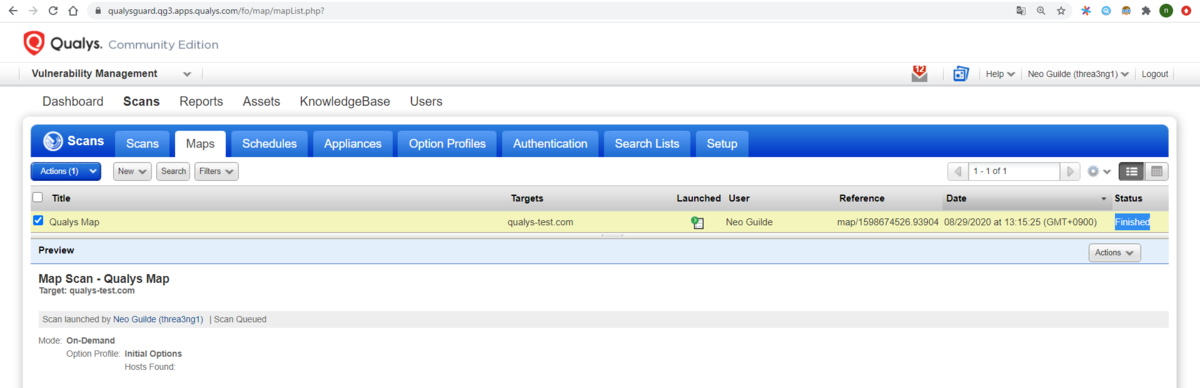Click Title column header
Image resolution: width=1200 pixels, height=388 pixels.
point(61,198)
